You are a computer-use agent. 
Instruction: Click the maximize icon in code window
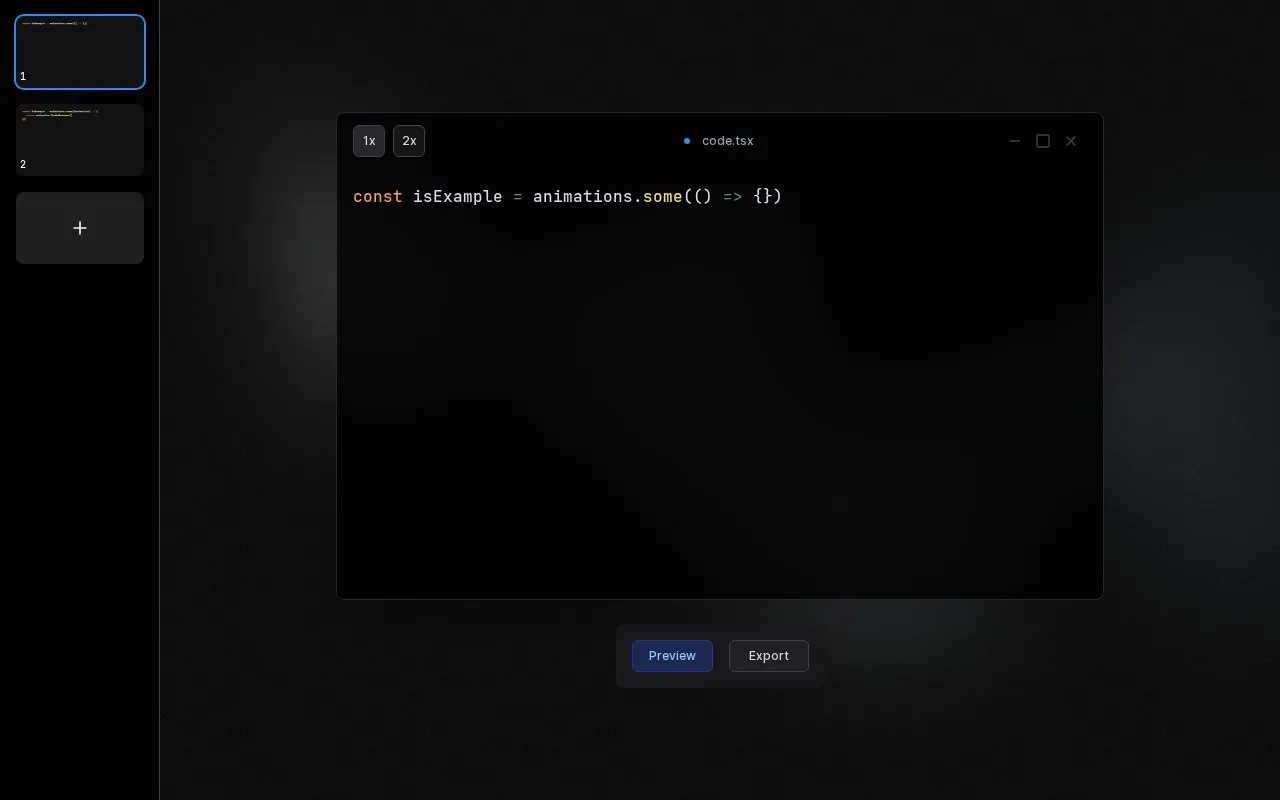click(1043, 141)
